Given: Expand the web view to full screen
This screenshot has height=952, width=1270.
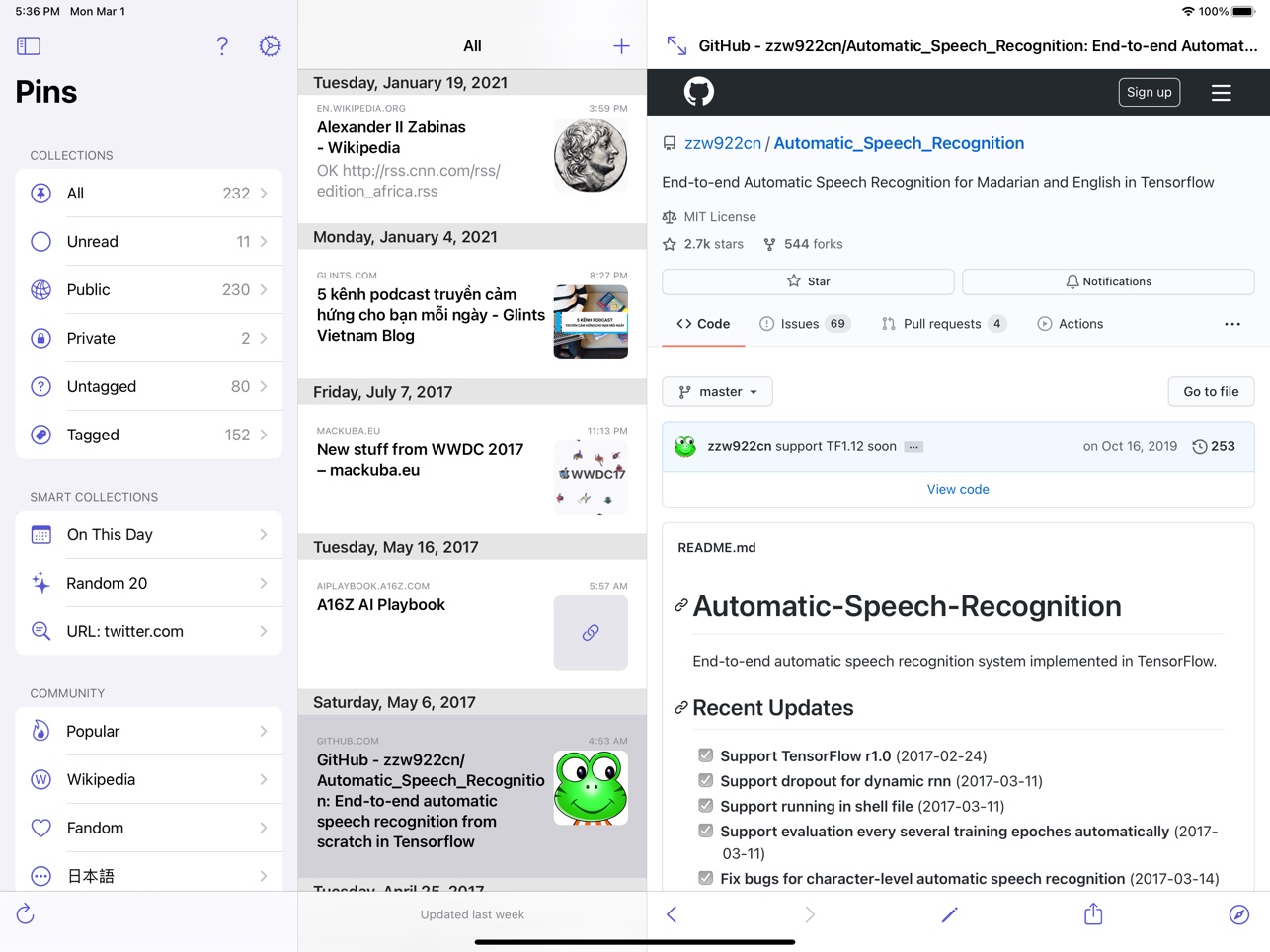Looking at the screenshot, I should [676, 45].
